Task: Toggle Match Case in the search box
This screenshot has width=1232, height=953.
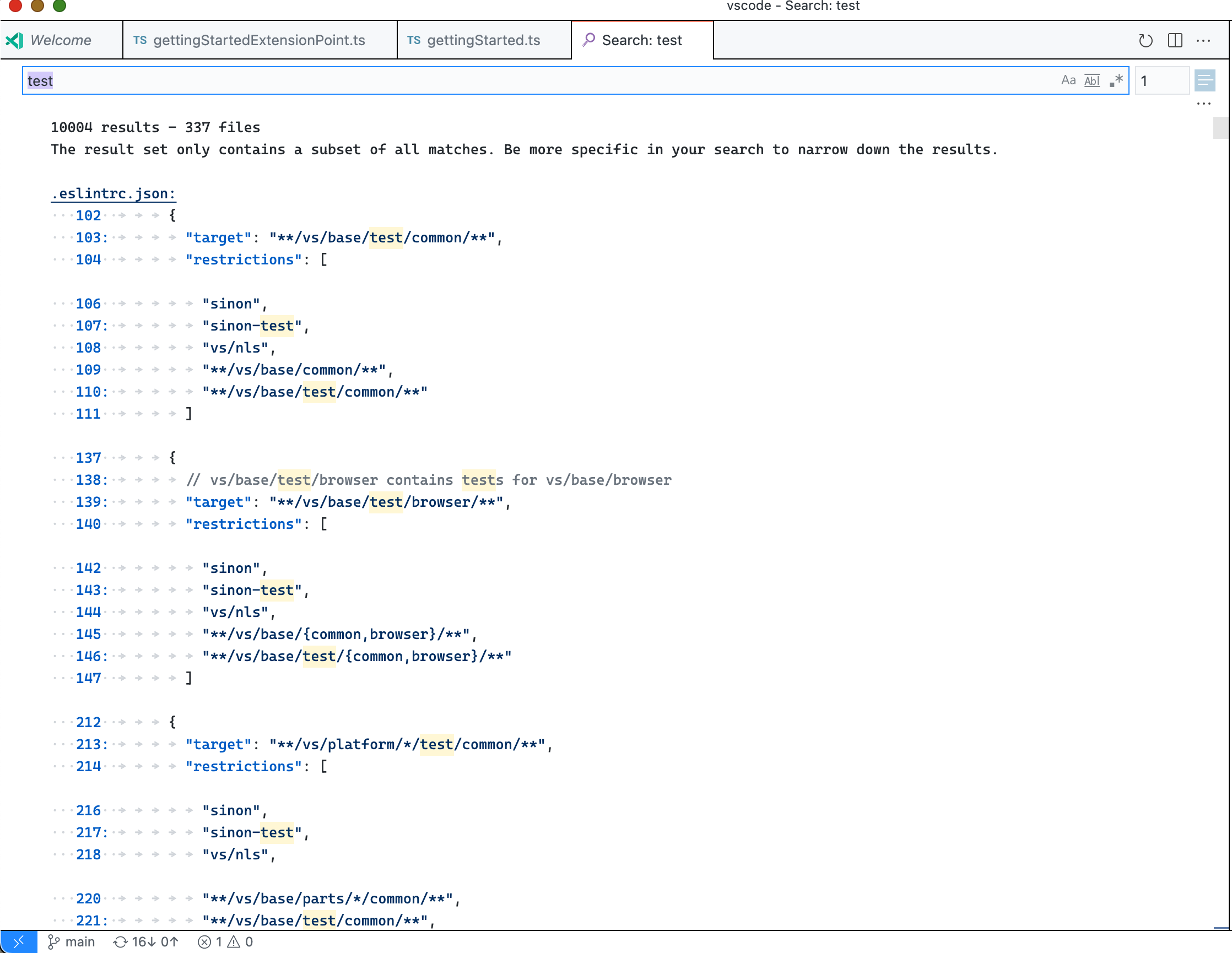Action: (x=1068, y=80)
